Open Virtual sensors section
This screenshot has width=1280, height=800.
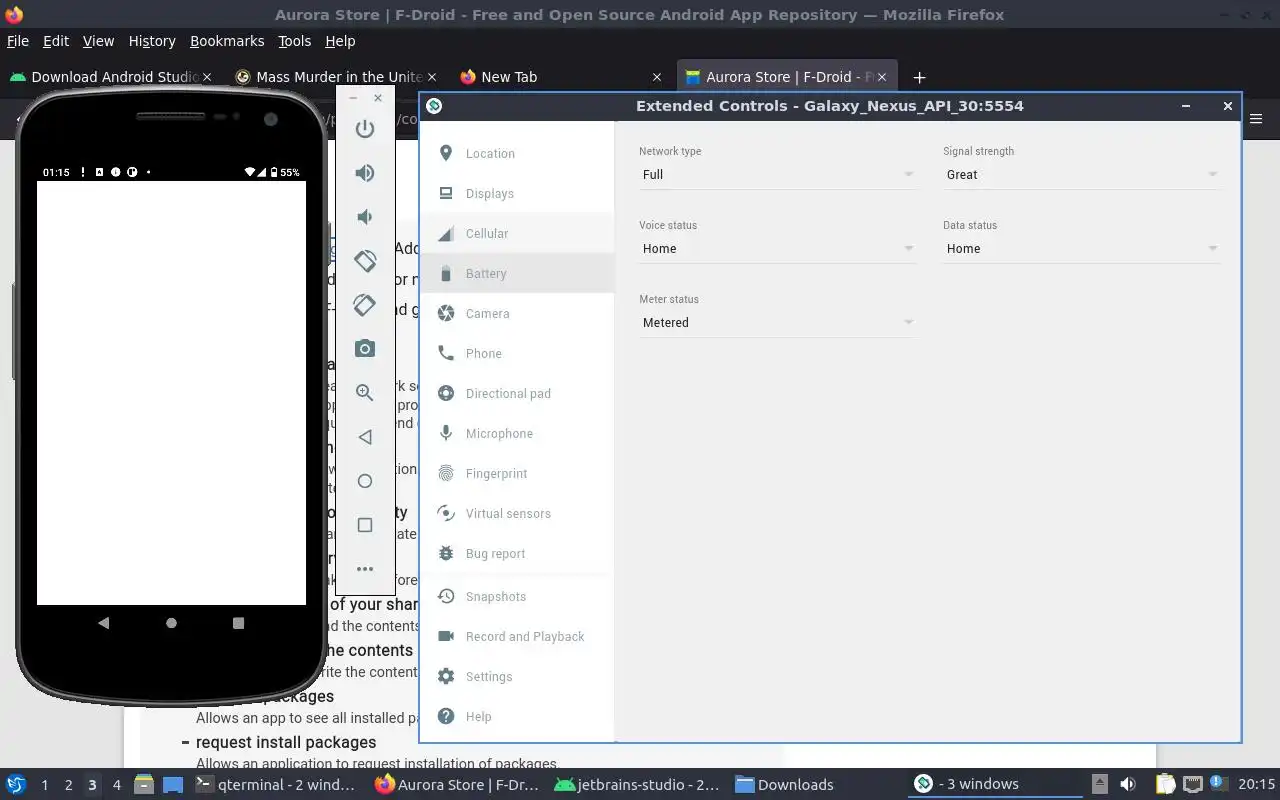(x=517, y=513)
